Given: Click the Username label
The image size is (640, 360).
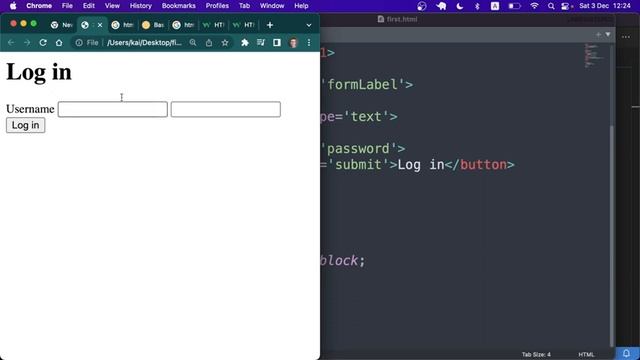Looking at the screenshot, I should (x=30, y=109).
